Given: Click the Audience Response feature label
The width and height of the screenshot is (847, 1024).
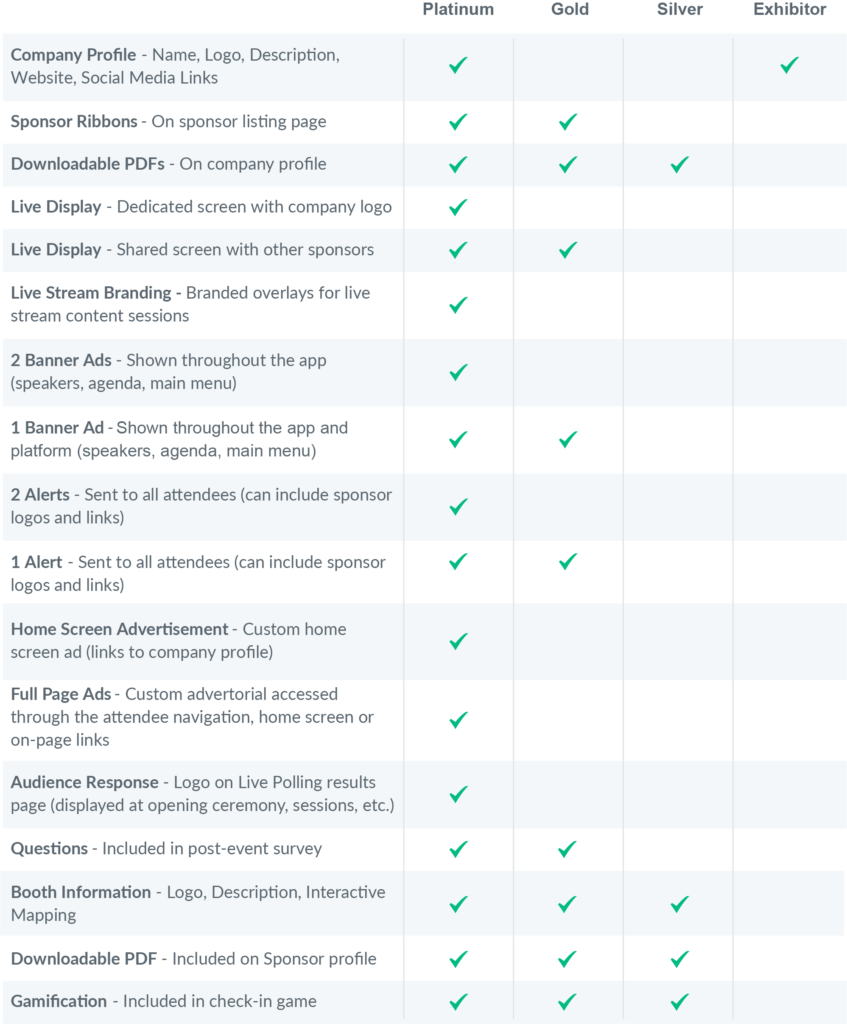Looking at the screenshot, I should pos(84,782).
